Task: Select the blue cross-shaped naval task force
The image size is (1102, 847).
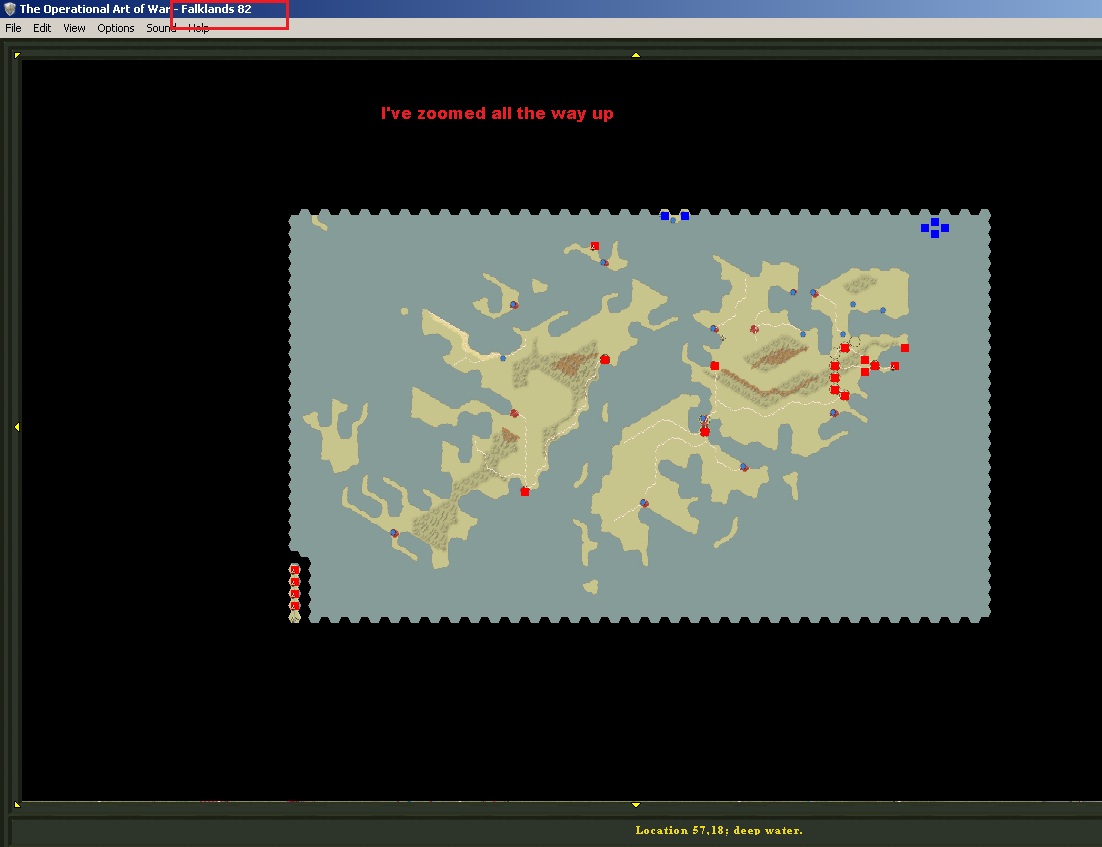Action: (935, 228)
